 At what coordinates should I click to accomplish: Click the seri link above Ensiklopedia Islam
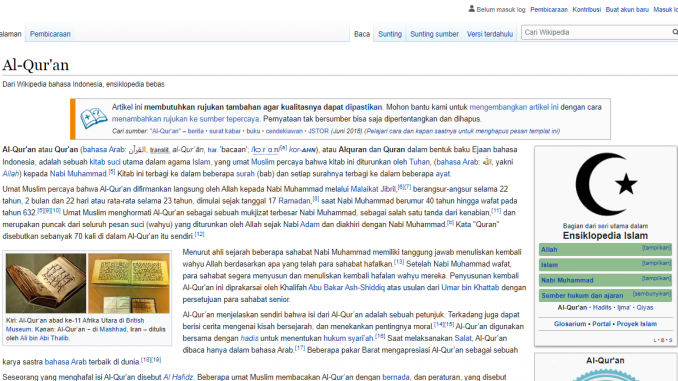click(603, 226)
